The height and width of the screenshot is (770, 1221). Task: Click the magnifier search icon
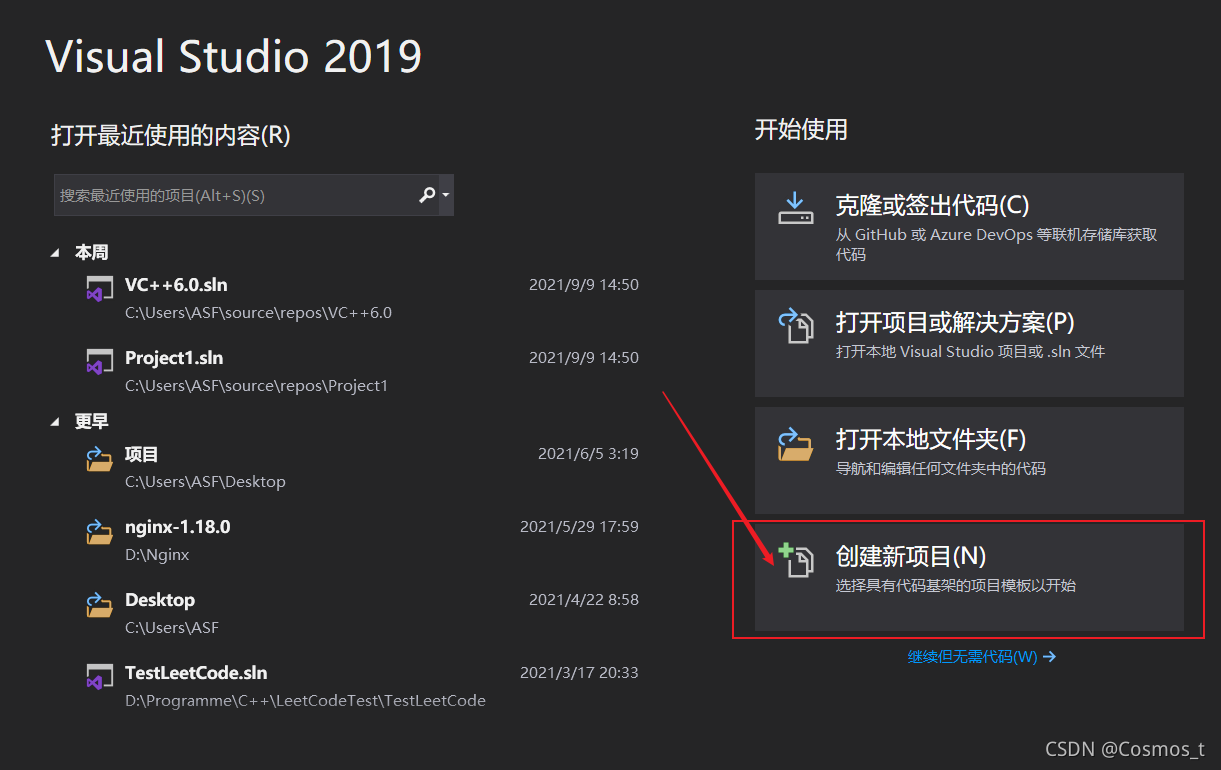(427, 195)
